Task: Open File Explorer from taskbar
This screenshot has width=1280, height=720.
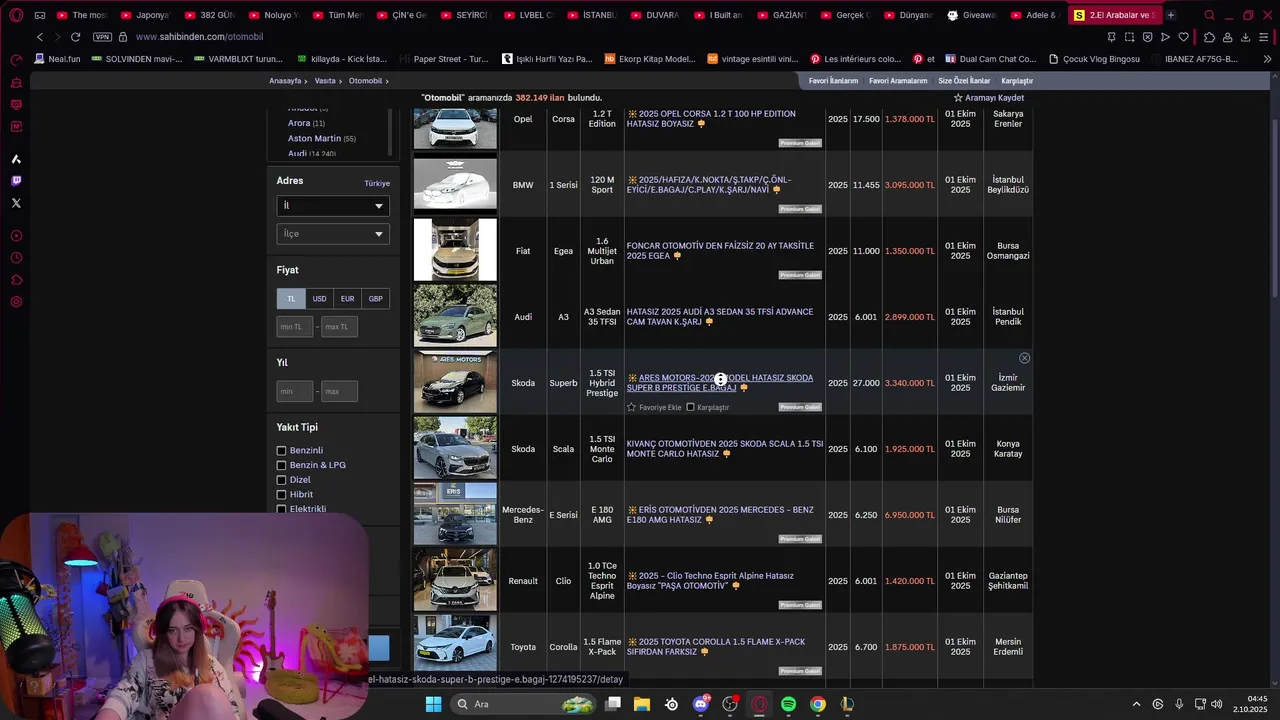Action: [x=642, y=704]
